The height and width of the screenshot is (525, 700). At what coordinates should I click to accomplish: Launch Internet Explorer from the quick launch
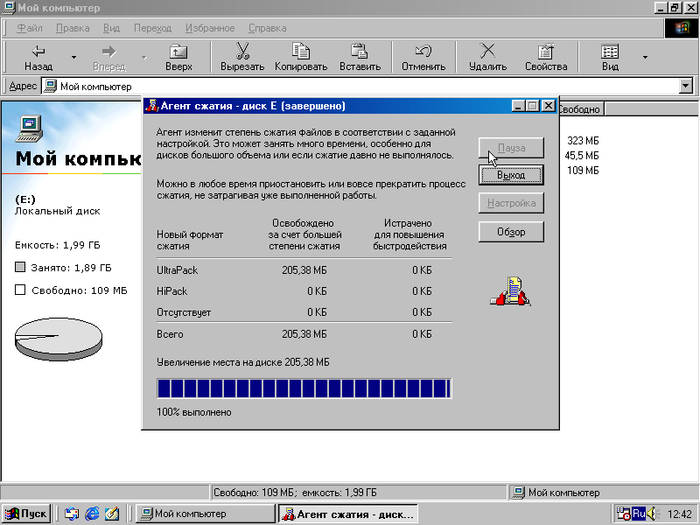92,514
